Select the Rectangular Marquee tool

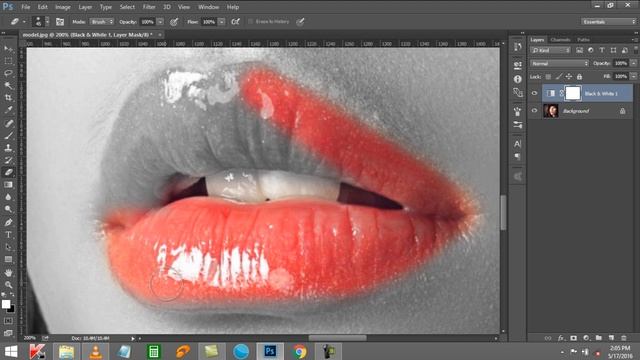tap(8, 61)
